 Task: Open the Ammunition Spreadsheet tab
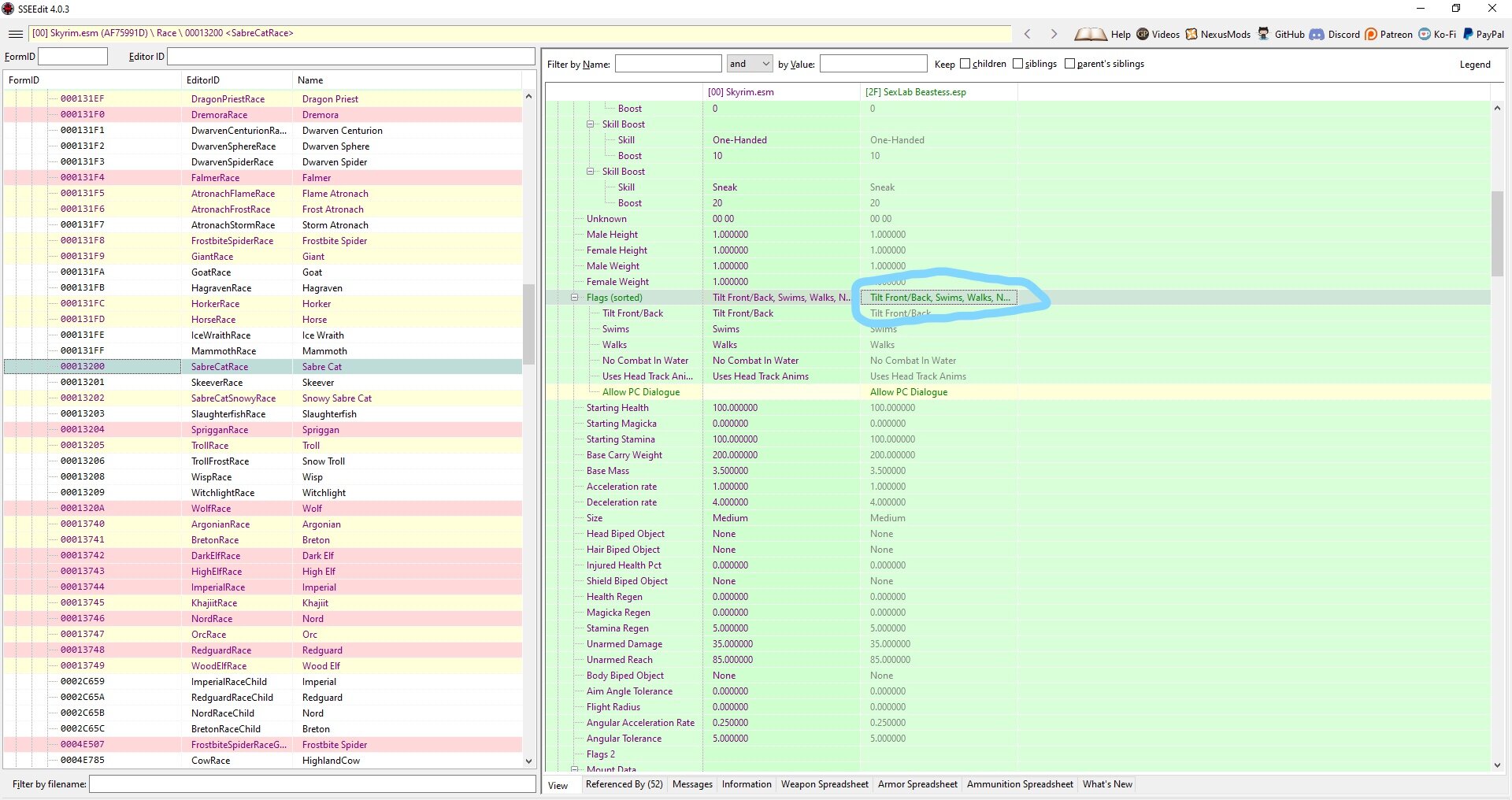1020,784
